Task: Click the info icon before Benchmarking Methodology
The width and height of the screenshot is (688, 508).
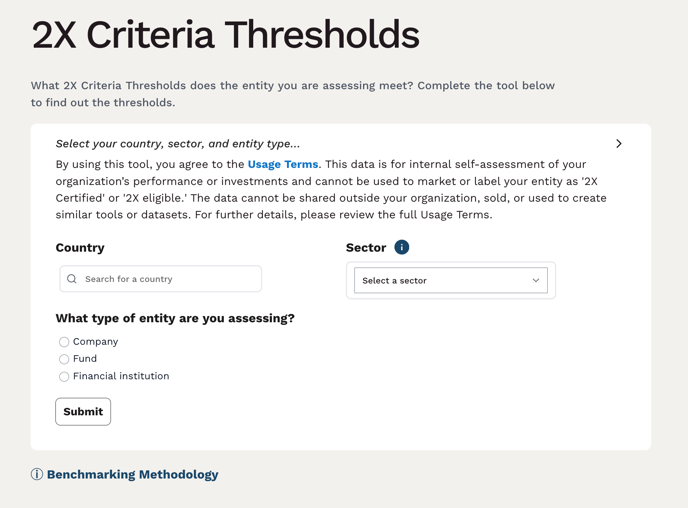Action: (37, 474)
